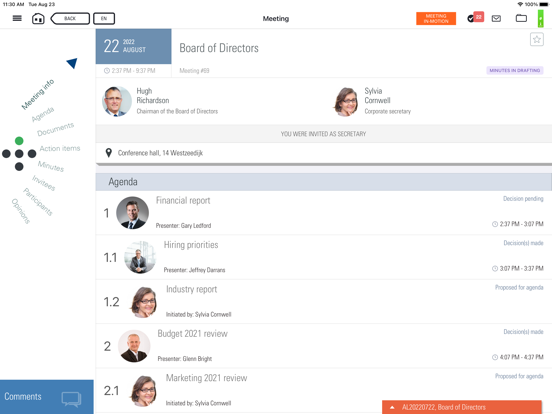This screenshot has width=552, height=414.
Task: Expand the AL20220722 Board of Directors bar
Action: 462,407
